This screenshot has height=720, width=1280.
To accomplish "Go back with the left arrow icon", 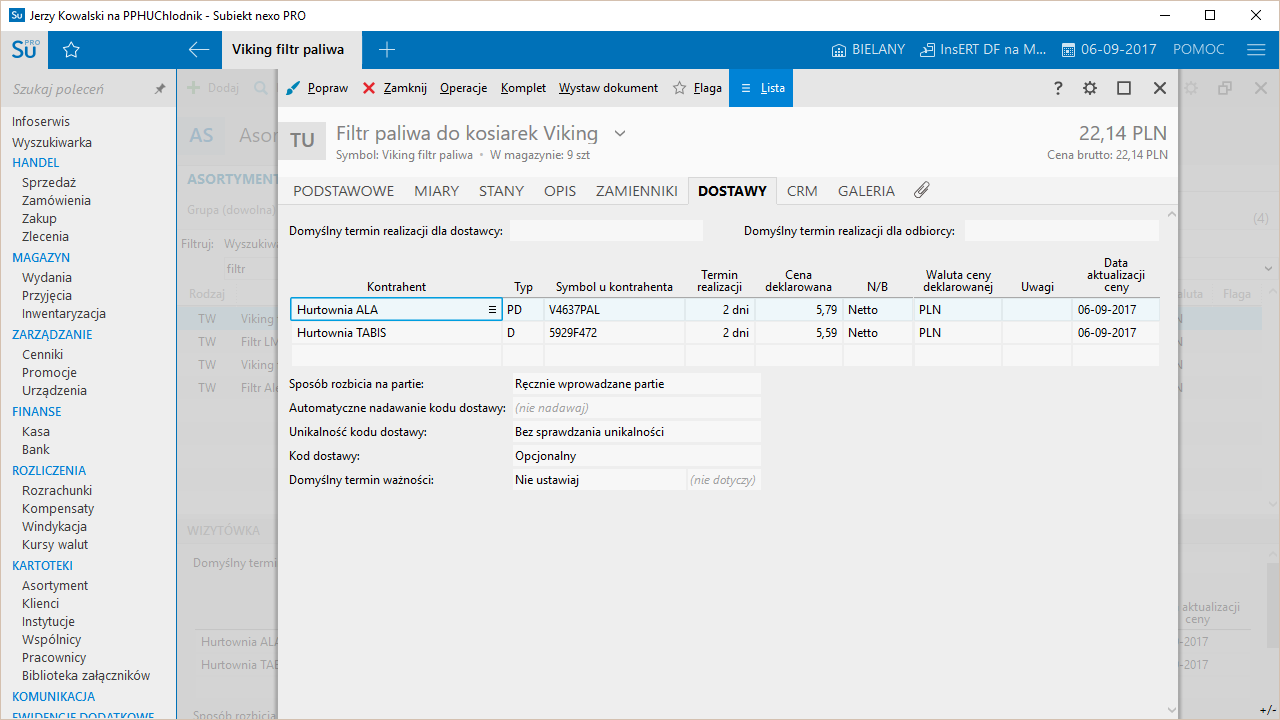I will (x=198, y=50).
